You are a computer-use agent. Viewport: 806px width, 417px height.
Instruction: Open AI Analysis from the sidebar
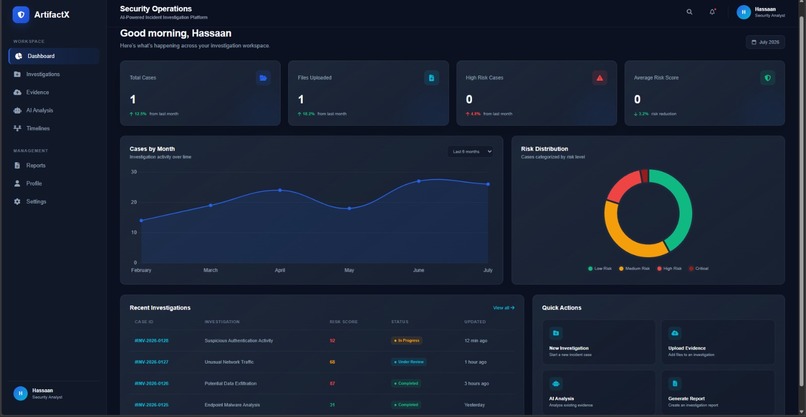[x=54, y=110]
